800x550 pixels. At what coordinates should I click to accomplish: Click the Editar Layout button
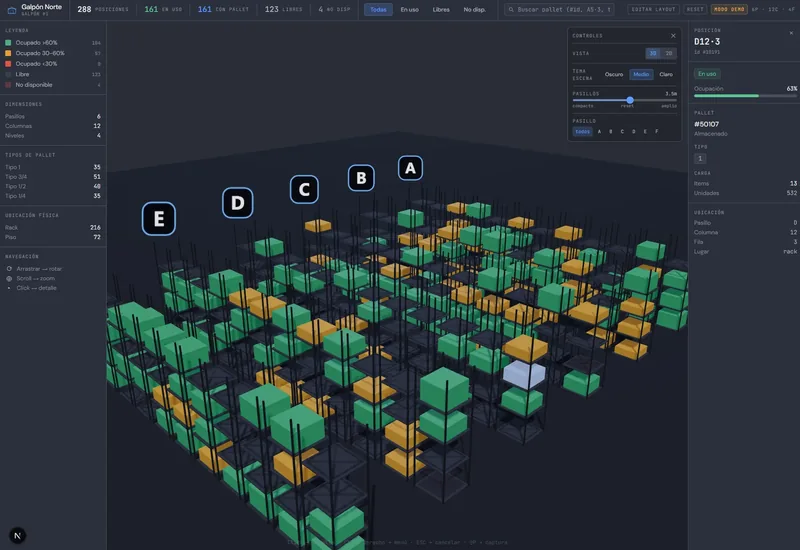click(x=653, y=9)
